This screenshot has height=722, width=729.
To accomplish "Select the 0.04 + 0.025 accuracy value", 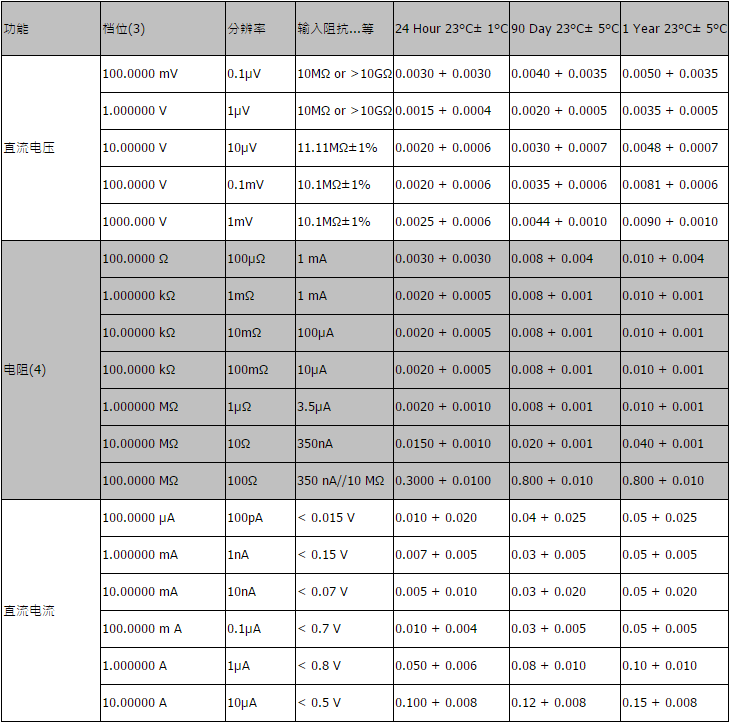I will click(549, 518).
